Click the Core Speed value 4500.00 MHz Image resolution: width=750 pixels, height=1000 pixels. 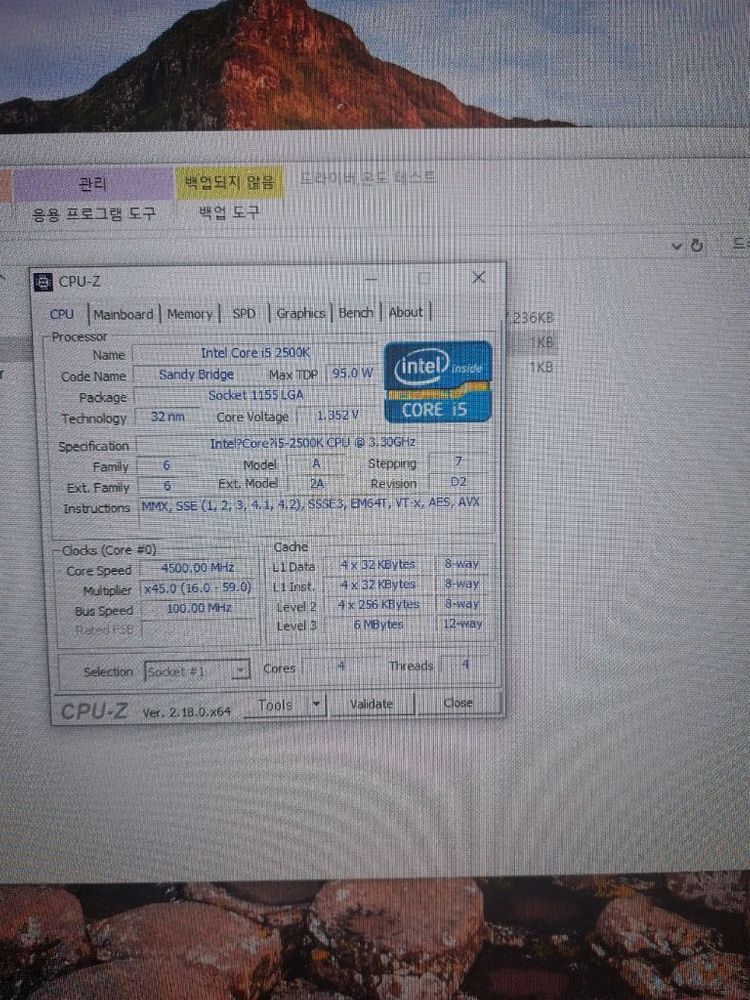click(x=197, y=568)
